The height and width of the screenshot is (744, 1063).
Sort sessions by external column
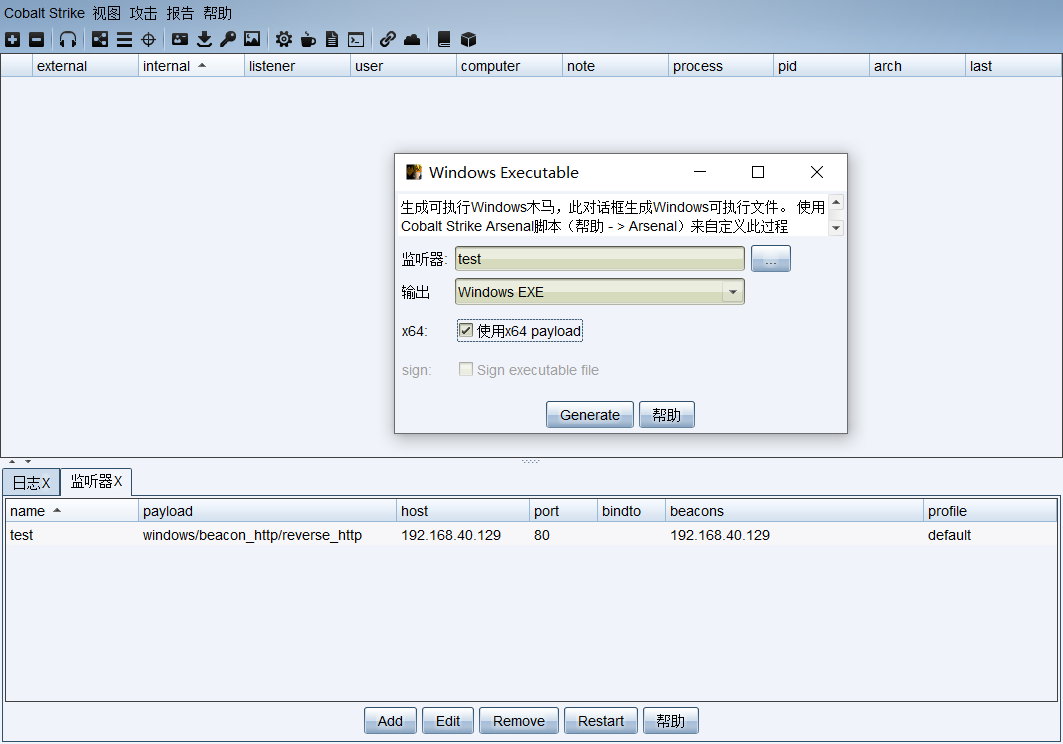[85, 66]
